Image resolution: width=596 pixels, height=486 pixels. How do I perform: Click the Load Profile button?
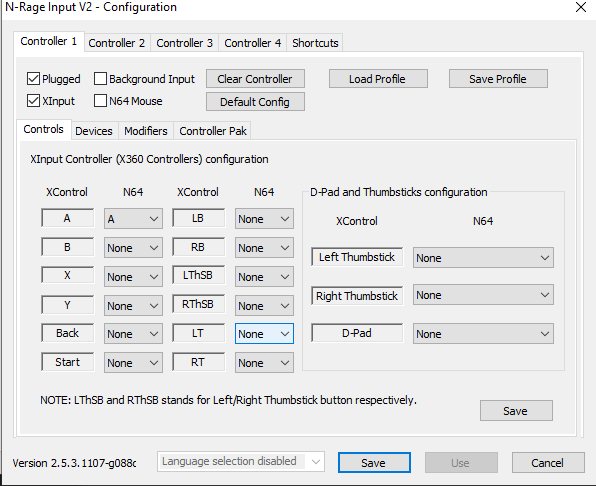pyautogui.click(x=378, y=79)
